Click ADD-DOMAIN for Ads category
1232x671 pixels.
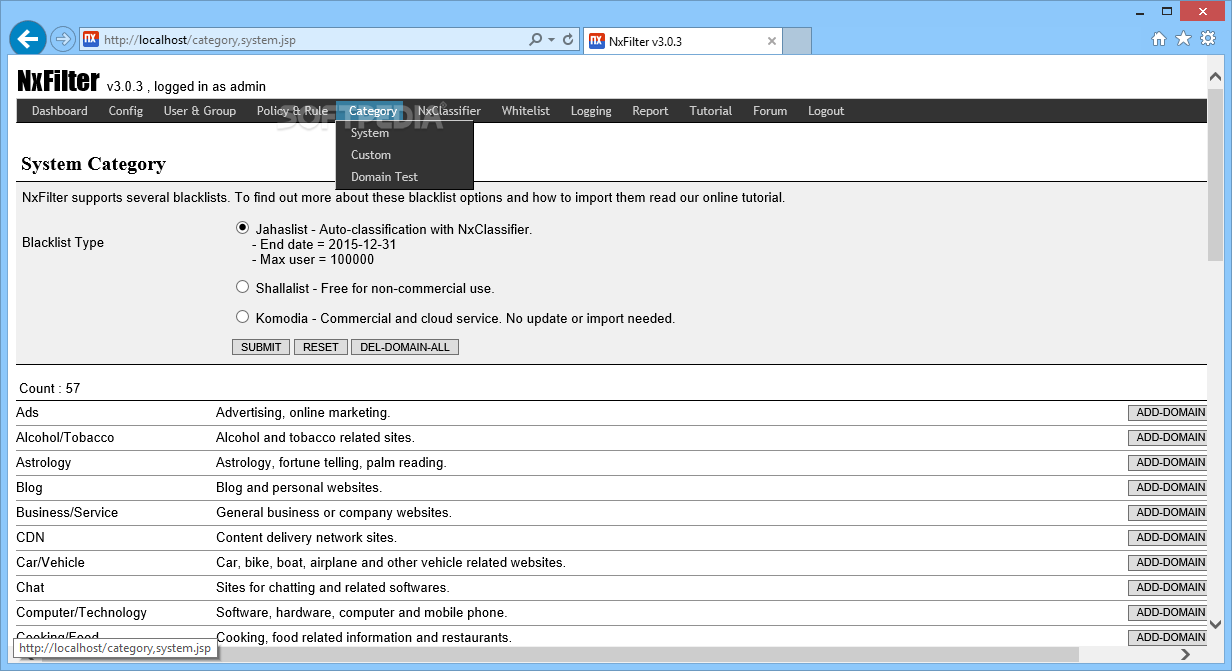tap(1167, 412)
